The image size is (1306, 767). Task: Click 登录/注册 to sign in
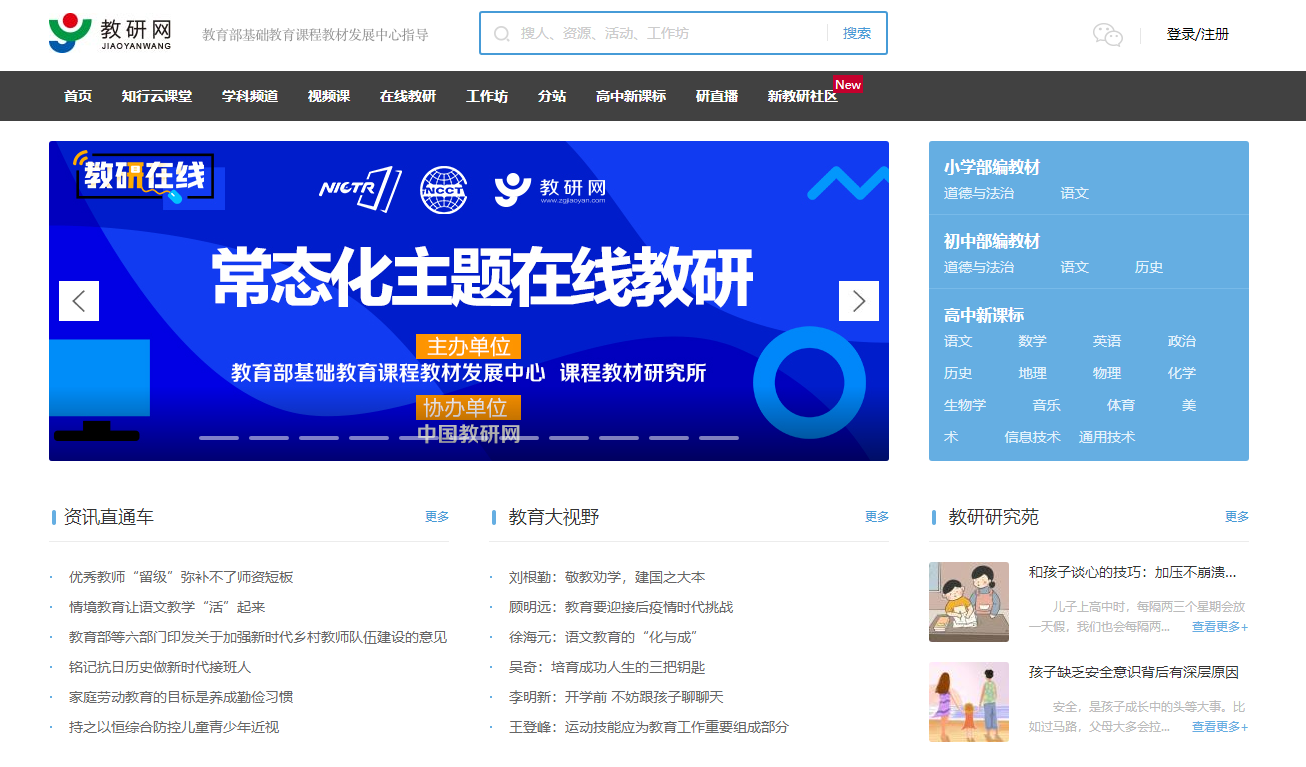click(1196, 32)
